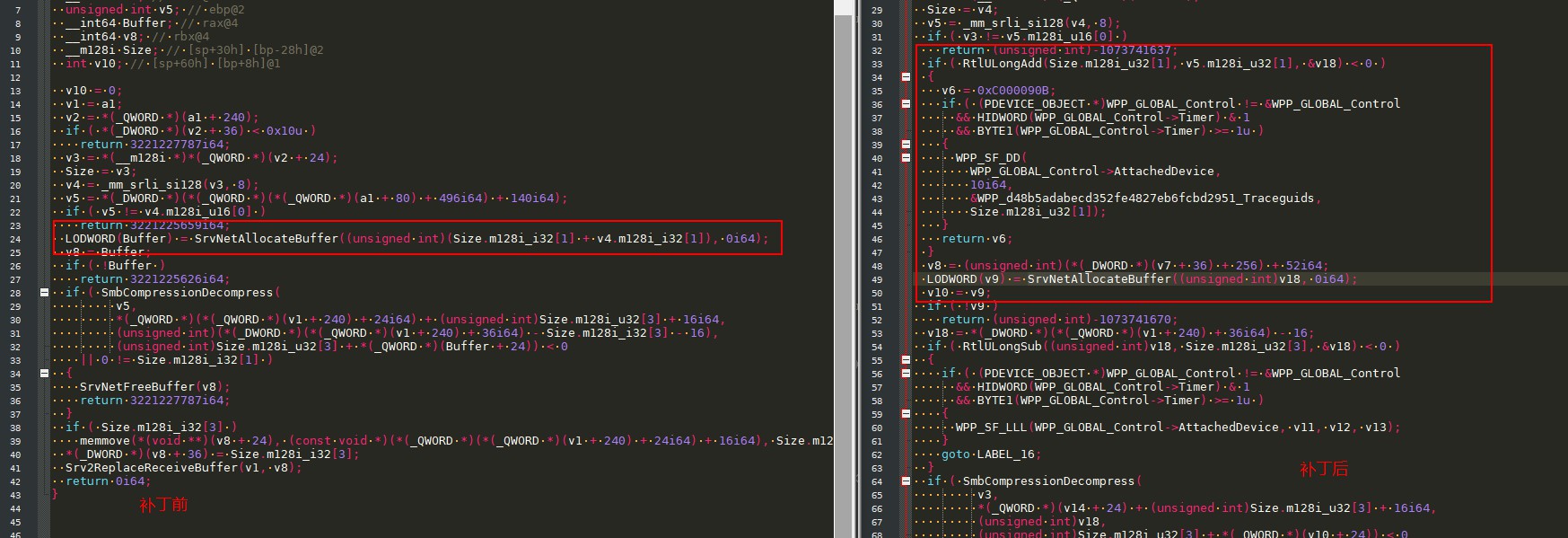Click the 'WPP_SF_LLL(' call line
The height and width of the screenshot is (538, 1568).
point(1178,427)
